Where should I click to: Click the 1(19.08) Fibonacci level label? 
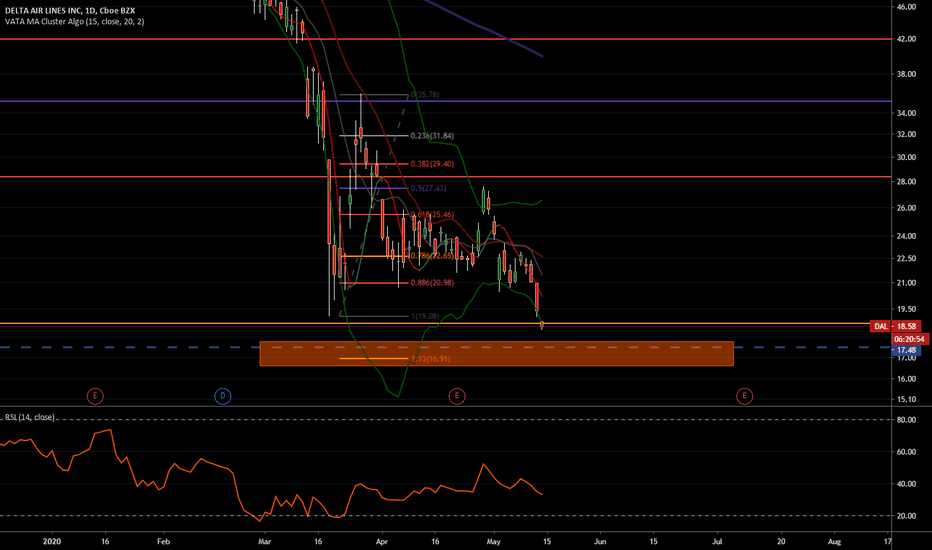(x=425, y=316)
